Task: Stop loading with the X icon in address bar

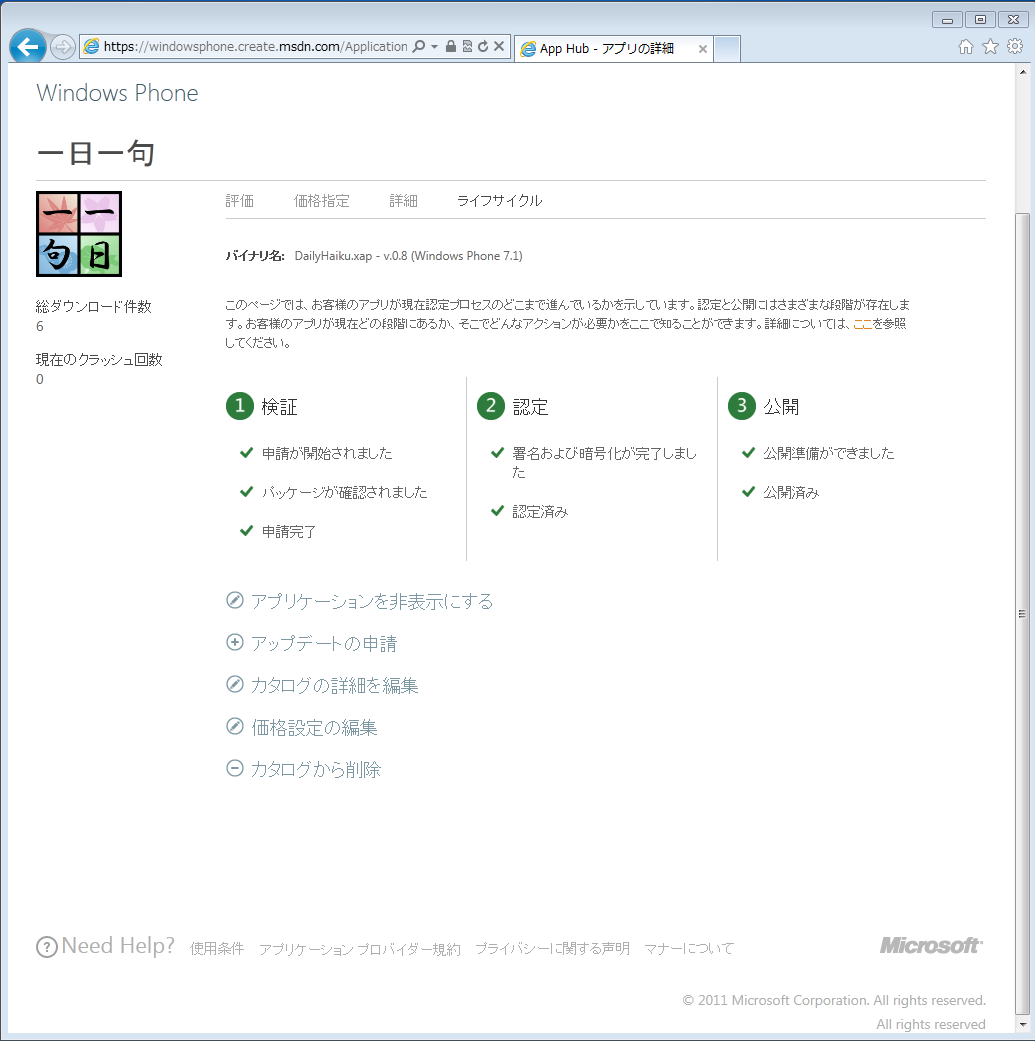Action: pos(499,46)
